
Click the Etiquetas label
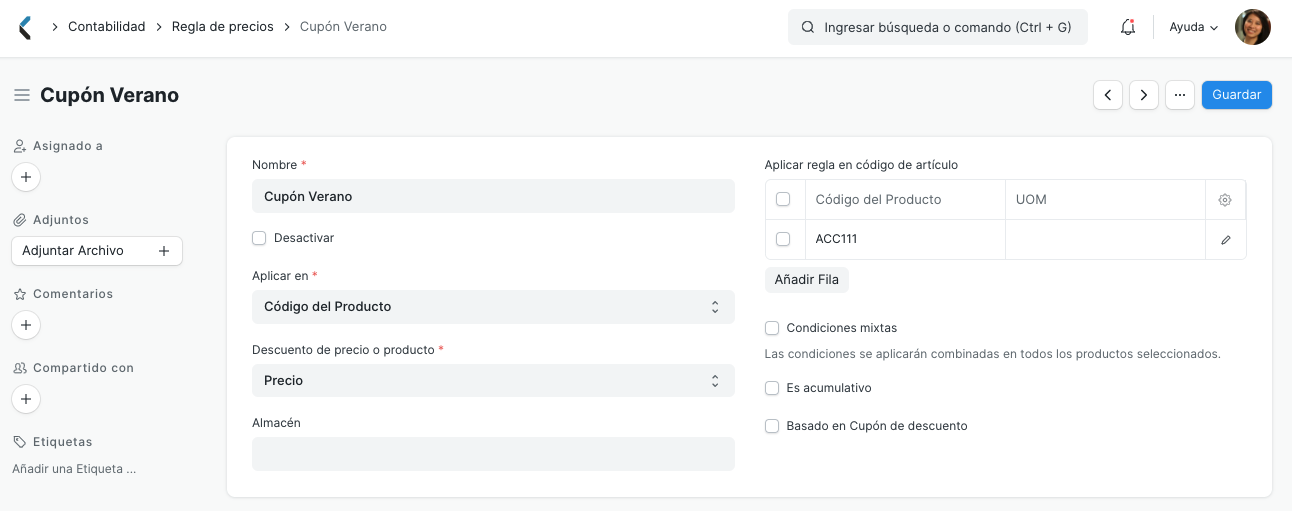pos(63,442)
